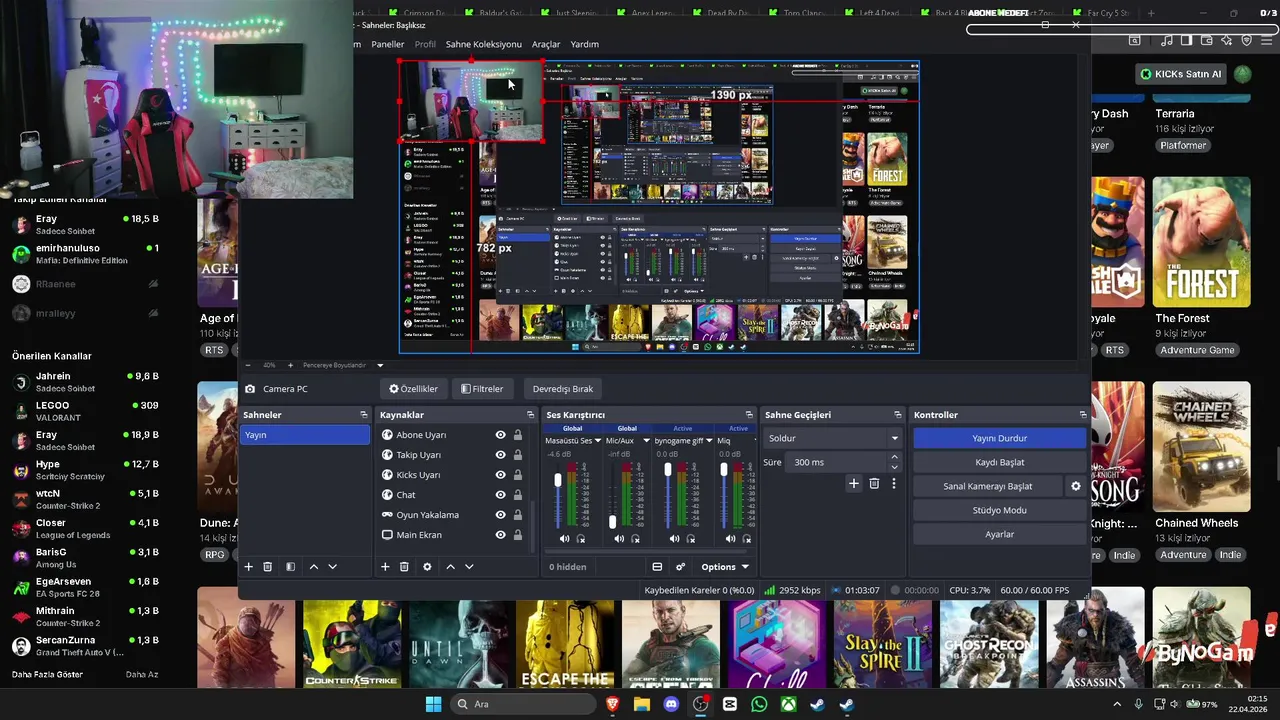Screen dimensions: 1280x720
Task: Add a new scene with the plus icon in Sahneler
Action: tap(249, 567)
